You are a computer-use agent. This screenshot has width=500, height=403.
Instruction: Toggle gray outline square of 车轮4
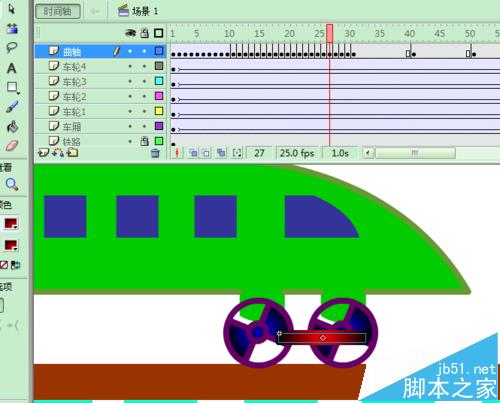[x=159, y=66]
